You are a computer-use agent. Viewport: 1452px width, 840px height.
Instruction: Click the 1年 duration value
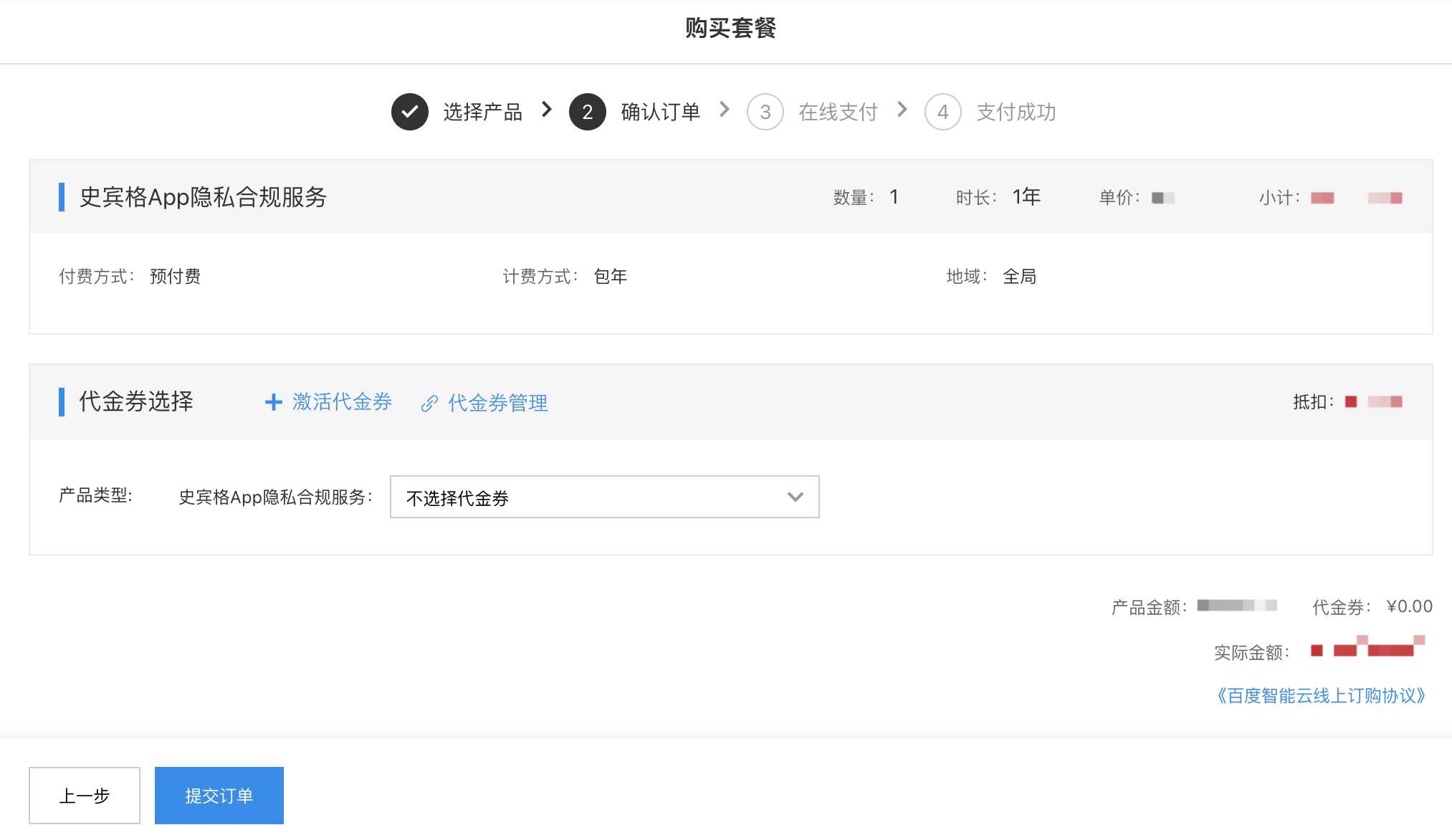(1026, 197)
